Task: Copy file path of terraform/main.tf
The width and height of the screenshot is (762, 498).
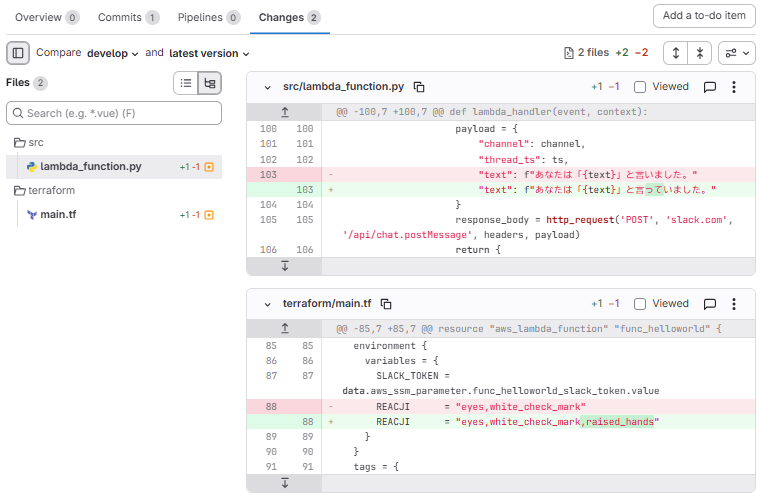Action: 386,304
